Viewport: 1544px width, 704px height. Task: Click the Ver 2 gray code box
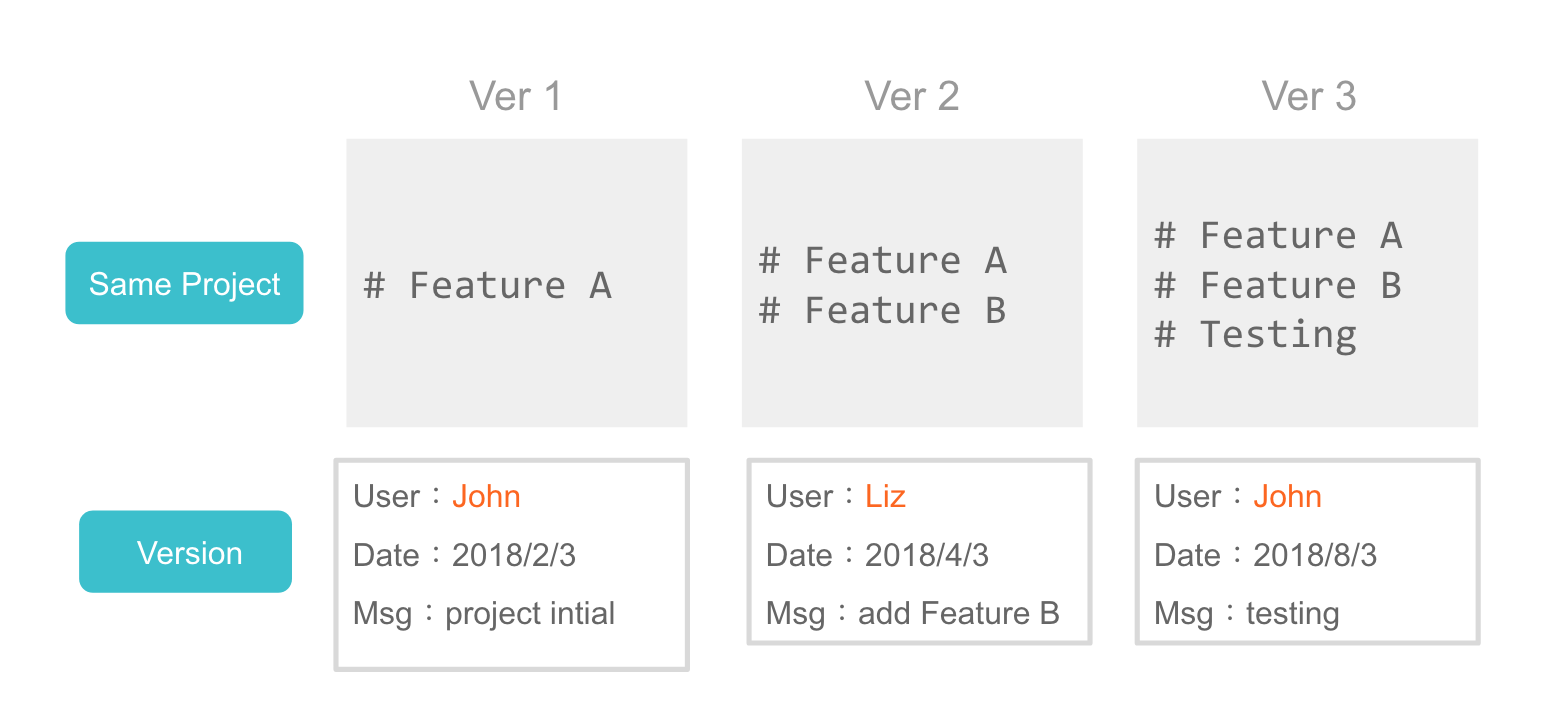tap(912, 283)
